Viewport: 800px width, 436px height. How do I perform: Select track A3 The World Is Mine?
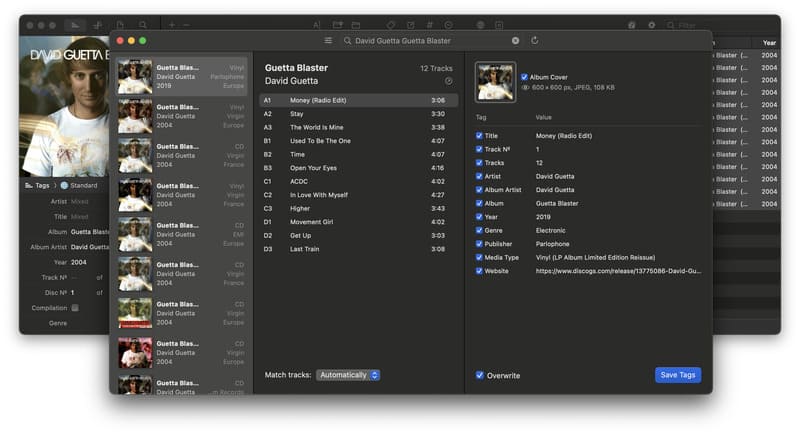point(359,127)
